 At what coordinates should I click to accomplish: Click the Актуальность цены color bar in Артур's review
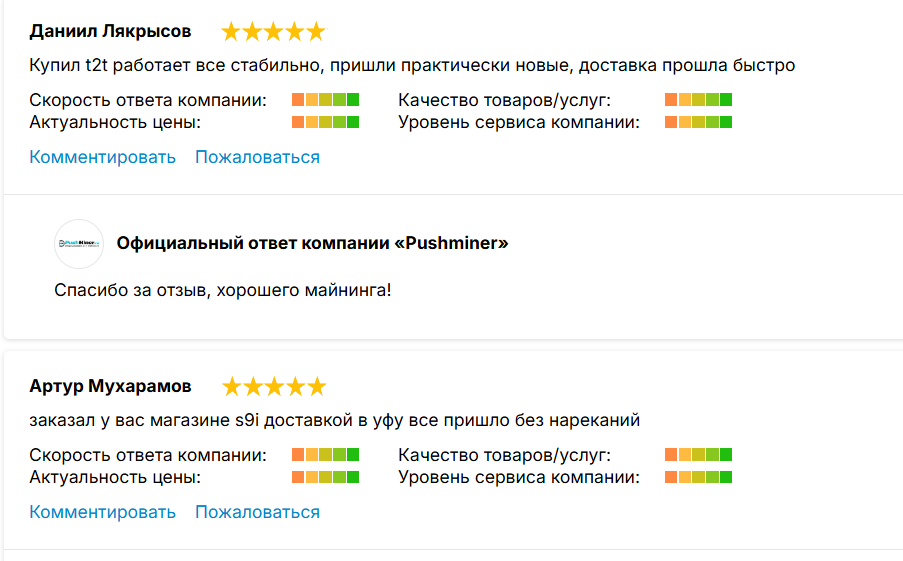(325, 477)
